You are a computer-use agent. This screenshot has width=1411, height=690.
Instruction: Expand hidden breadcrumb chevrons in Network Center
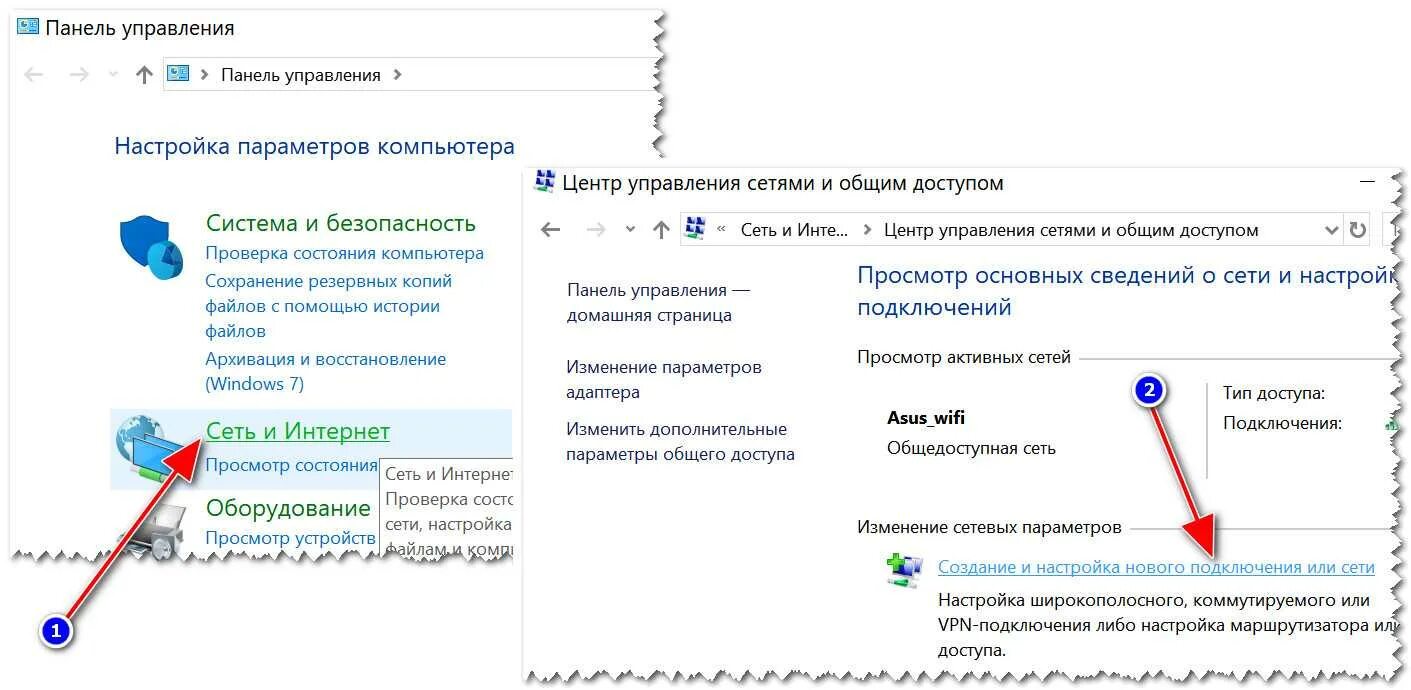point(720,230)
